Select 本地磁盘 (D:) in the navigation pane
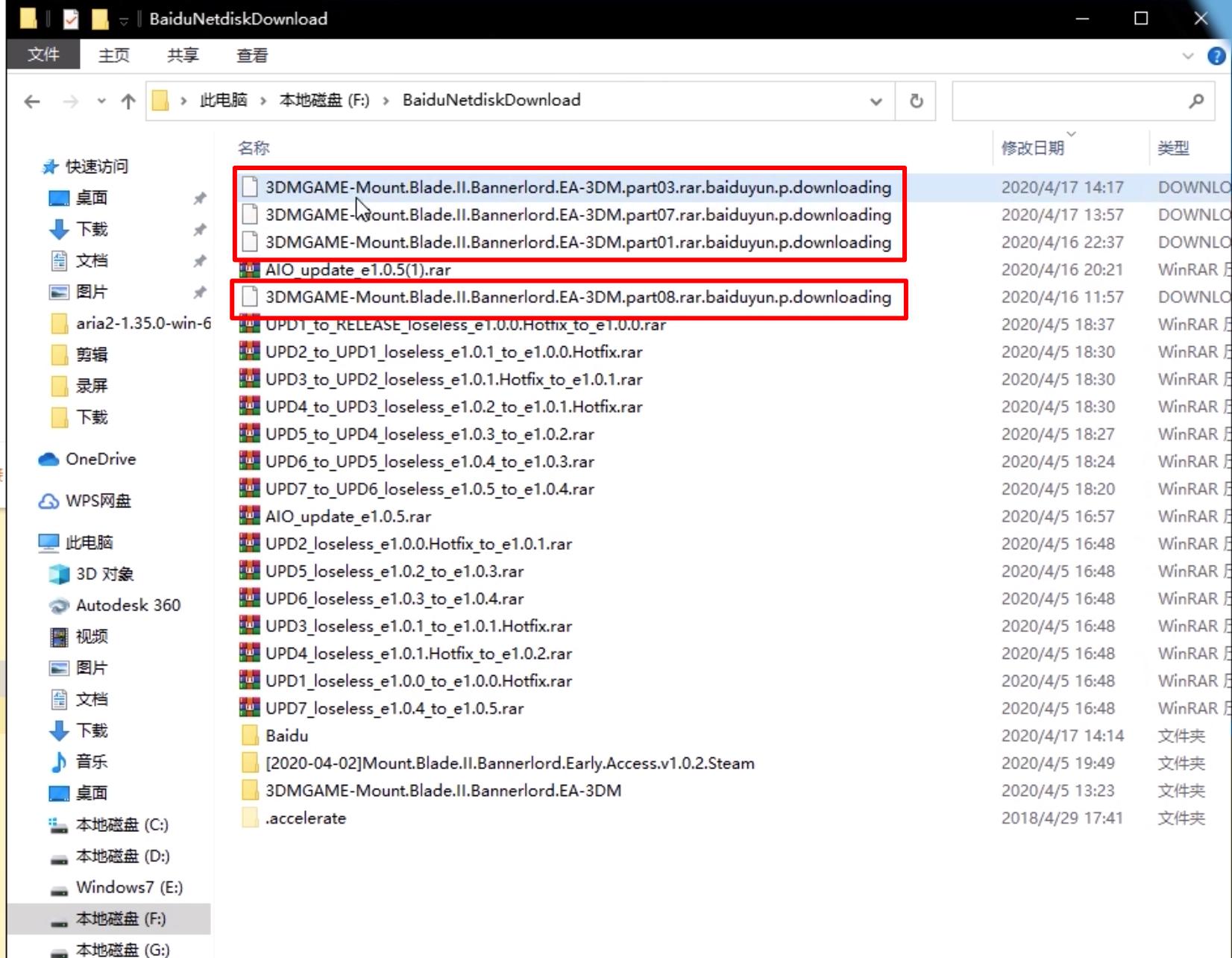Screen dimensions: 1232x958 coord(123,856)
